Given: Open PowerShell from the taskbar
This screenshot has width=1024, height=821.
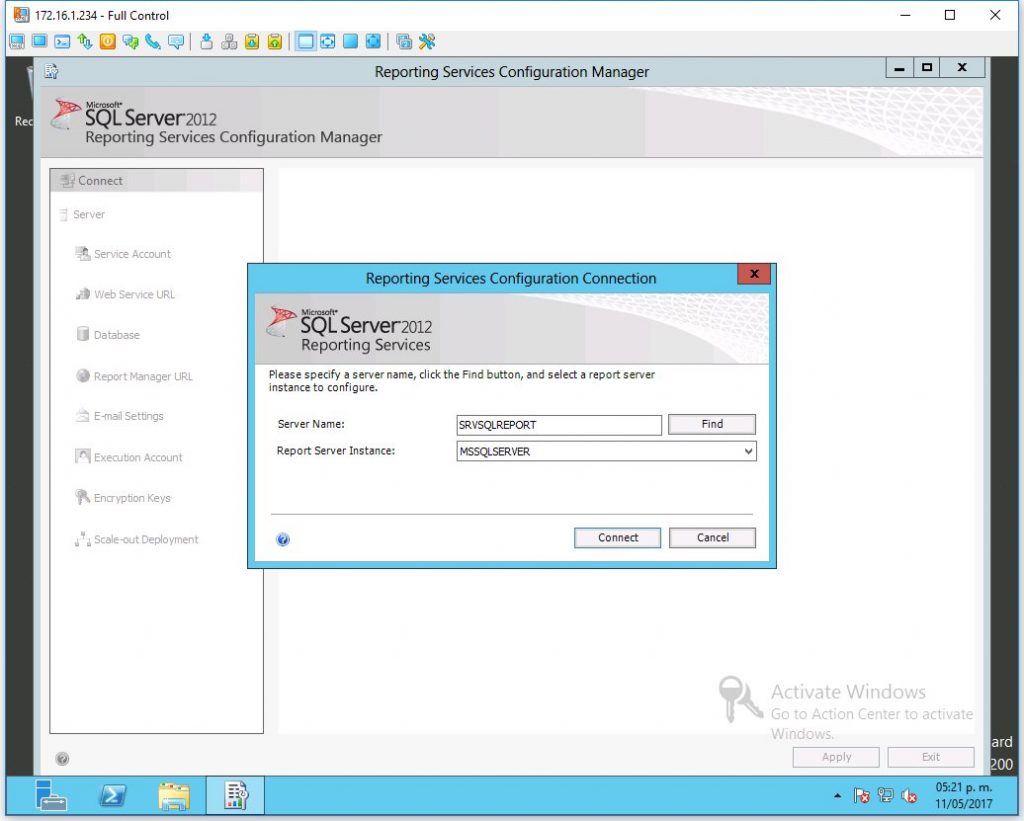Looking at the screenshot, I should pyautogui.click(x=113, y=795).
